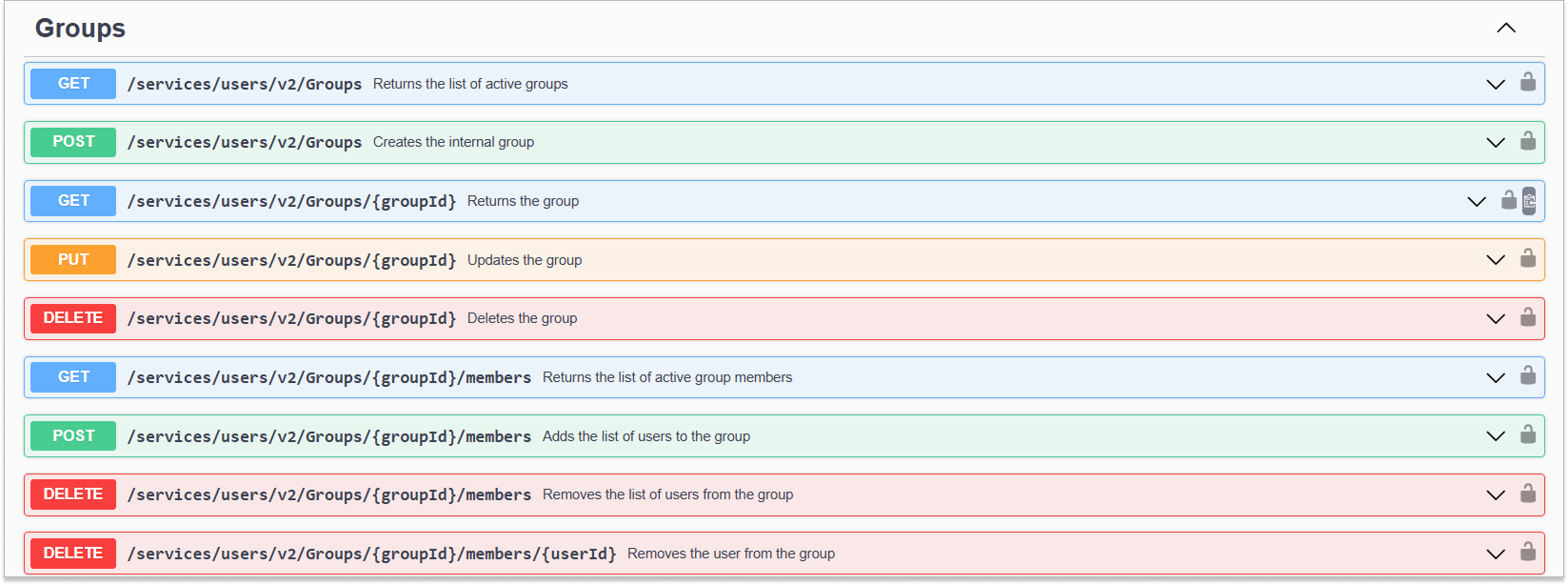Click the green POST button for Creates internal group
Viewport: 1568px width, 585px height.
(73, 142)
